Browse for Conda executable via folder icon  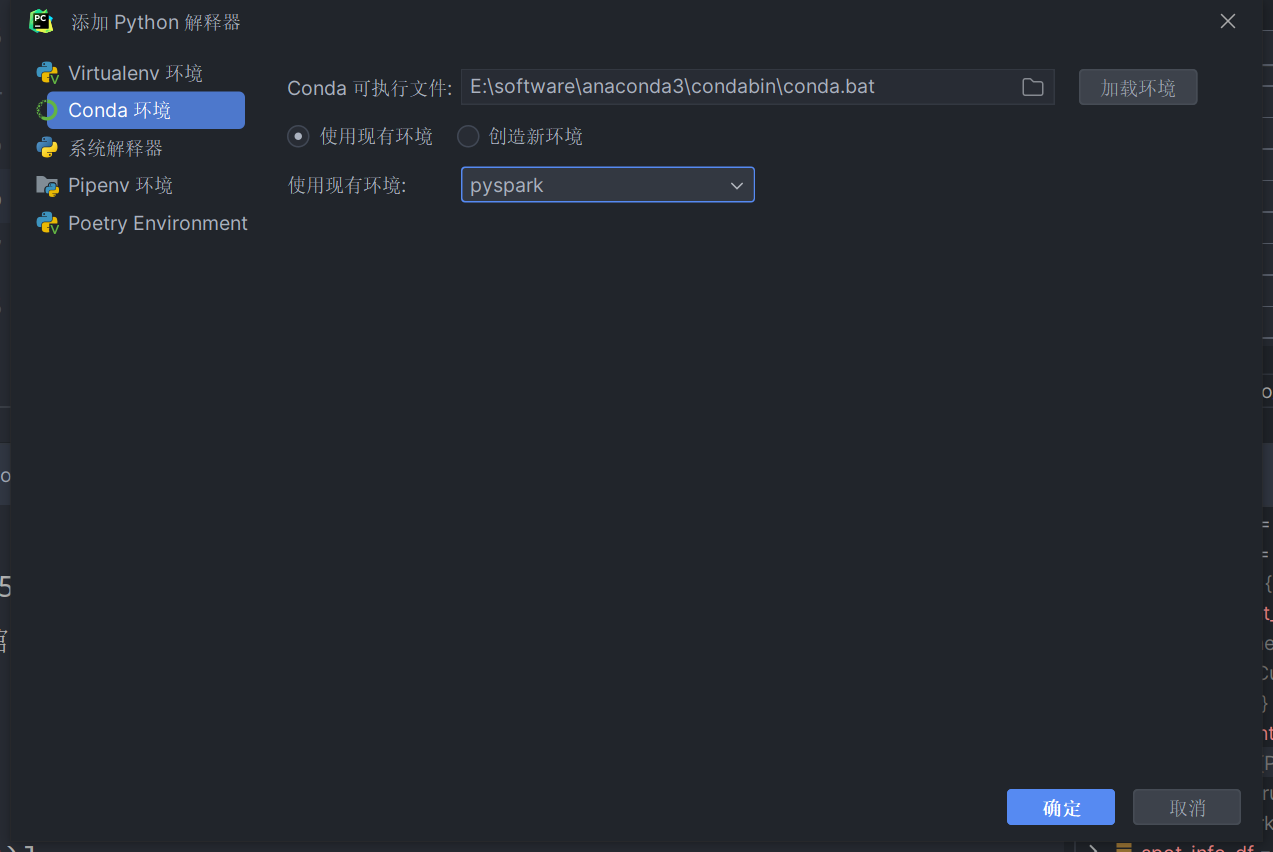click(x=1033, y=87)
